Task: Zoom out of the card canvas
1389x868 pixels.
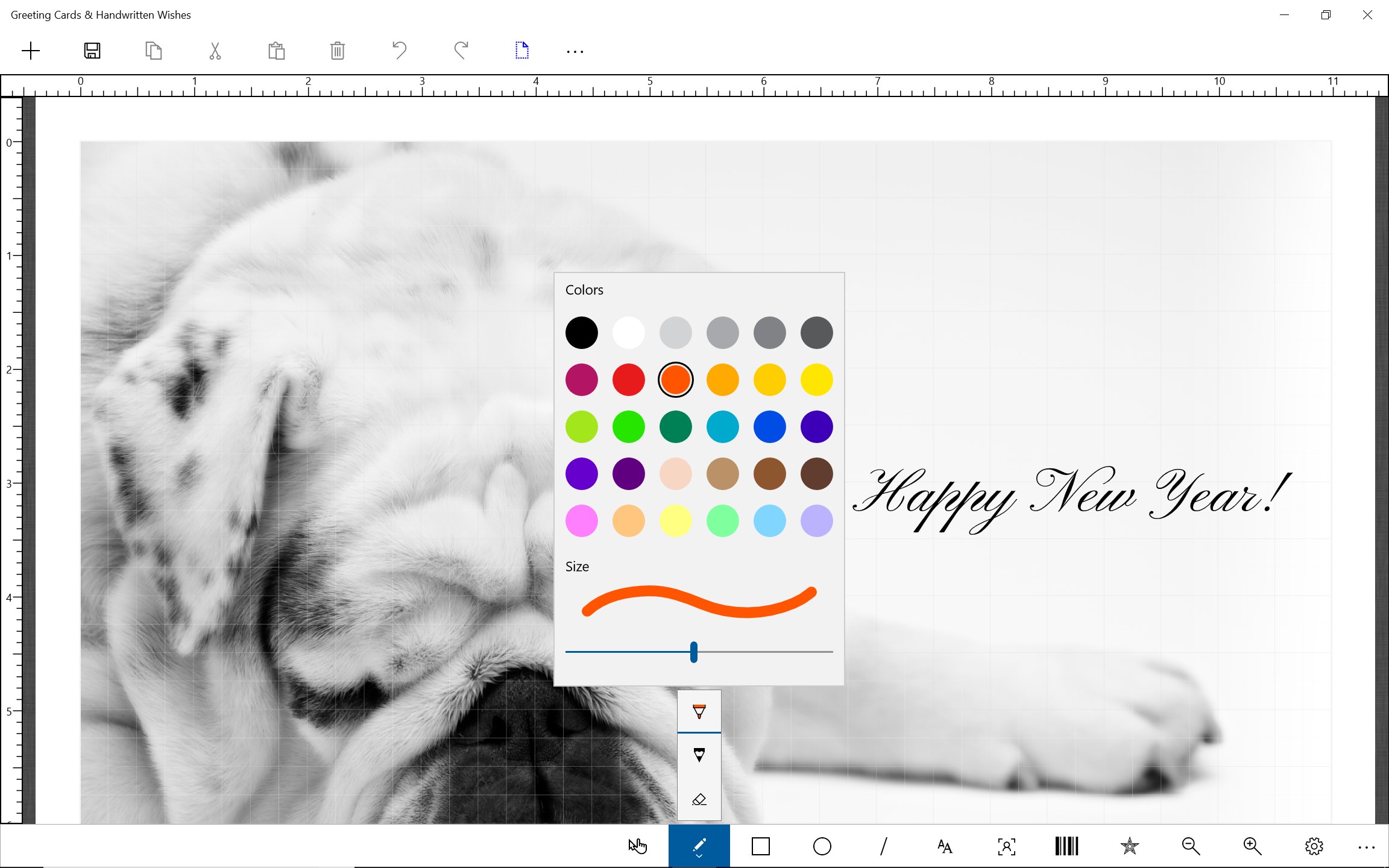Action: 1189,846
